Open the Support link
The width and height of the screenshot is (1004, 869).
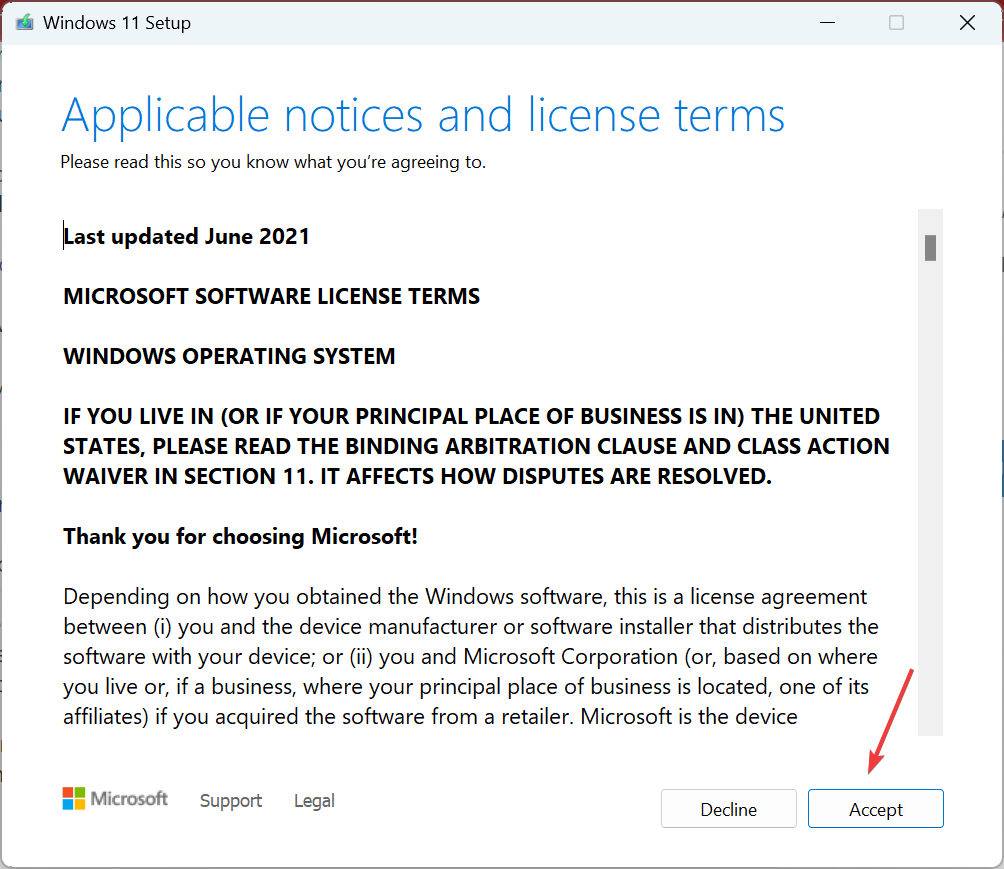click(x=231, y=800)
